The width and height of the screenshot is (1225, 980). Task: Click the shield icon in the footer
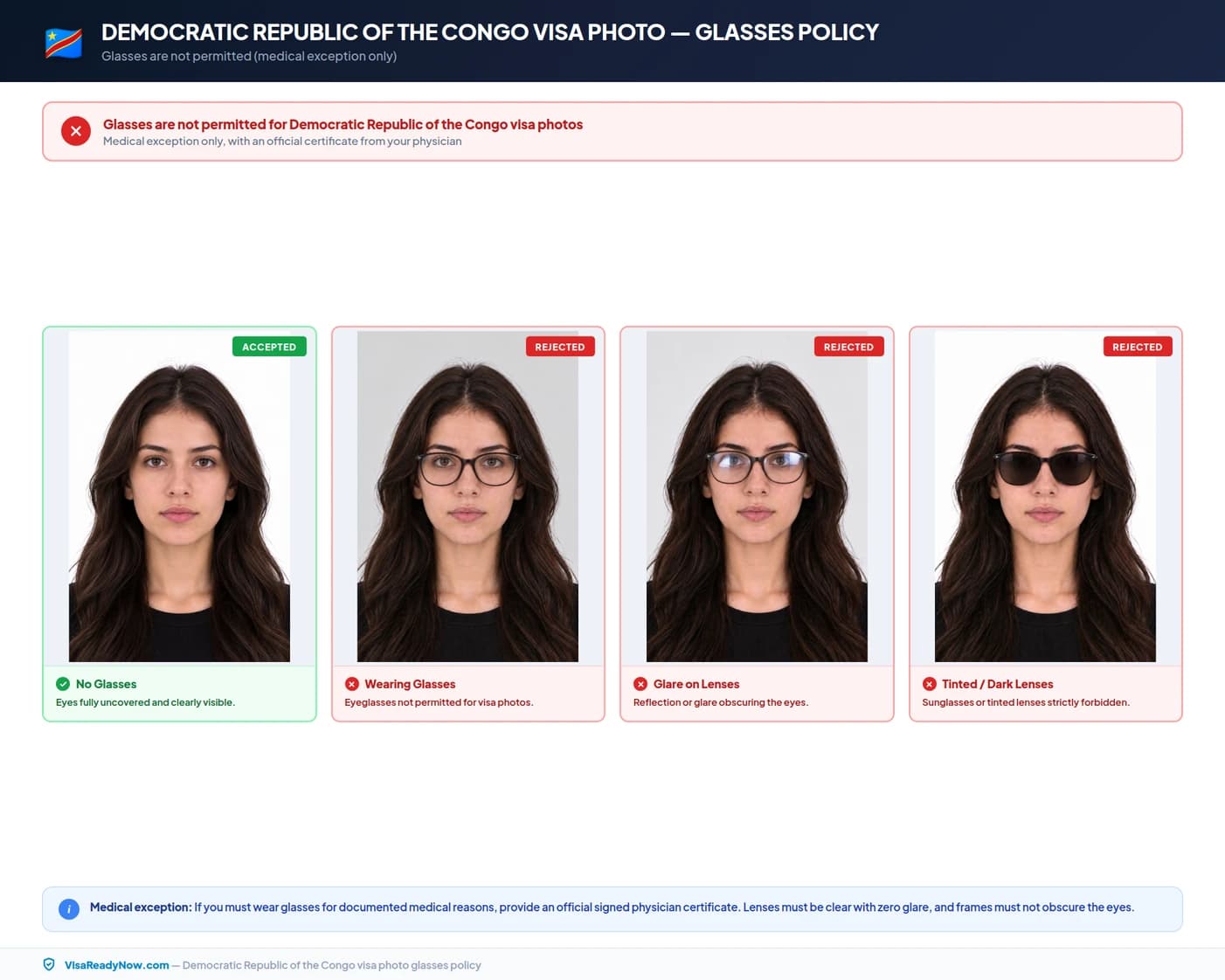click(49, 964)
